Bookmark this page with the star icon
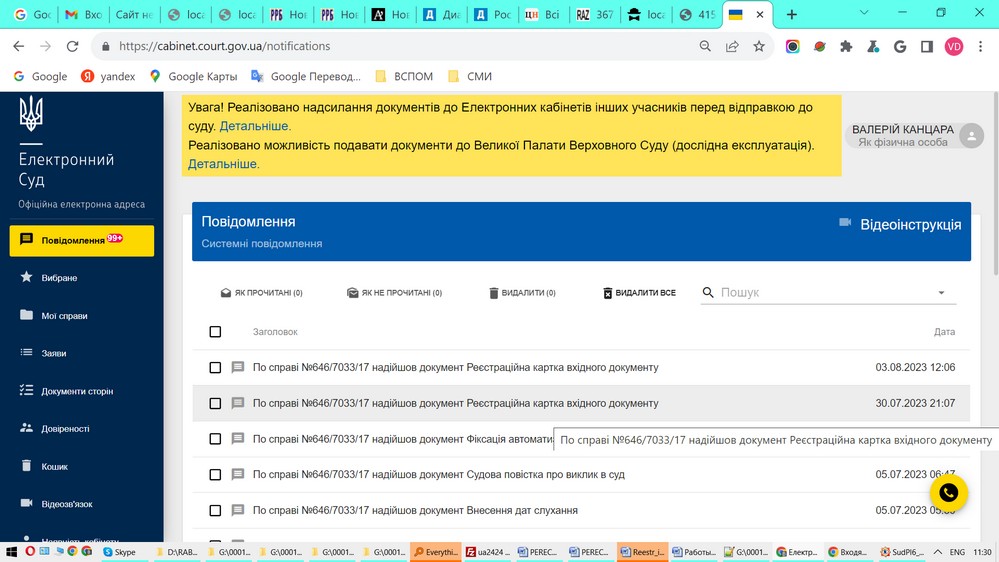 click(x=759, y=46)
